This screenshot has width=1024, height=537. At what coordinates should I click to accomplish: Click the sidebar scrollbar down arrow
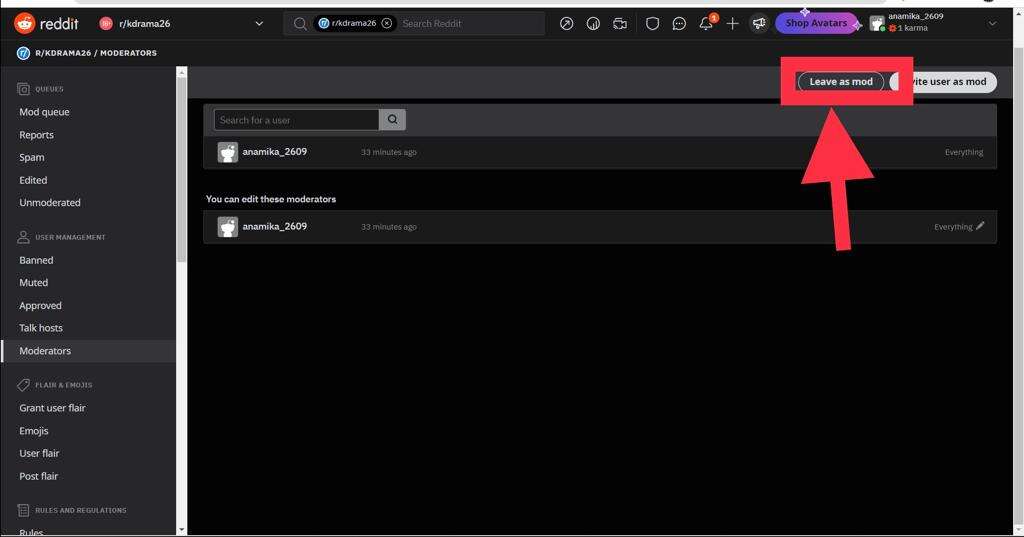[182, 530]
